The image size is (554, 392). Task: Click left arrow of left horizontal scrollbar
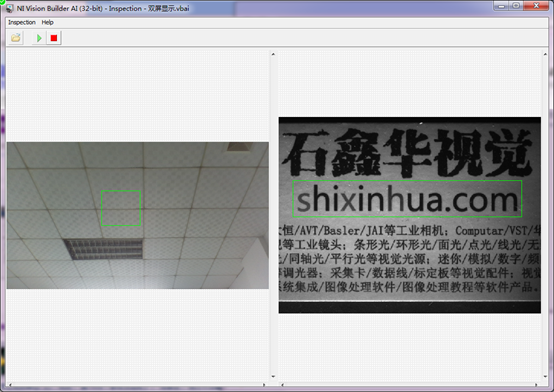click(10, 385)
